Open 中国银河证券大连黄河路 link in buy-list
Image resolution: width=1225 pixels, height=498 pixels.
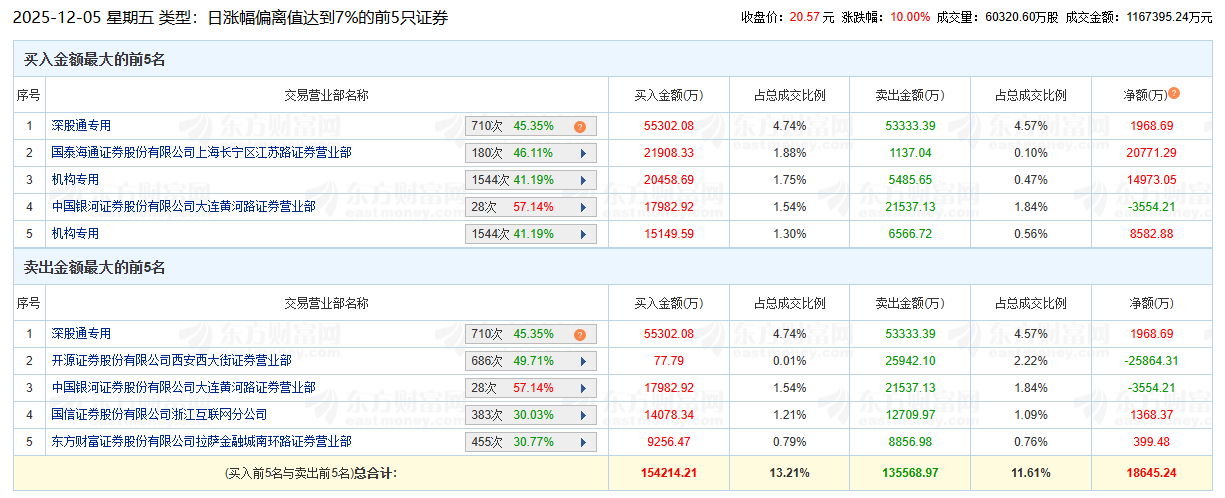(183, 207)
